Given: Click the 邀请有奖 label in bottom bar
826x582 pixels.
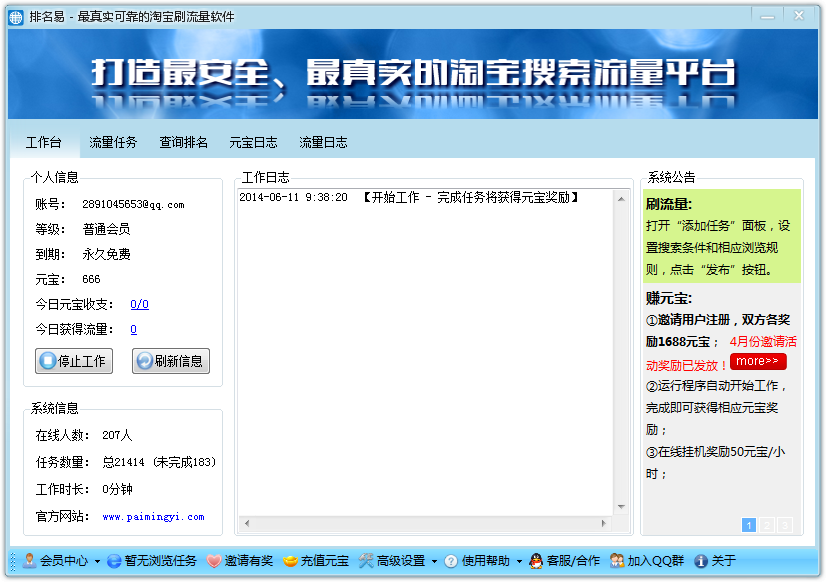Looking at the screenshot, I should click(x=249, y=561).
